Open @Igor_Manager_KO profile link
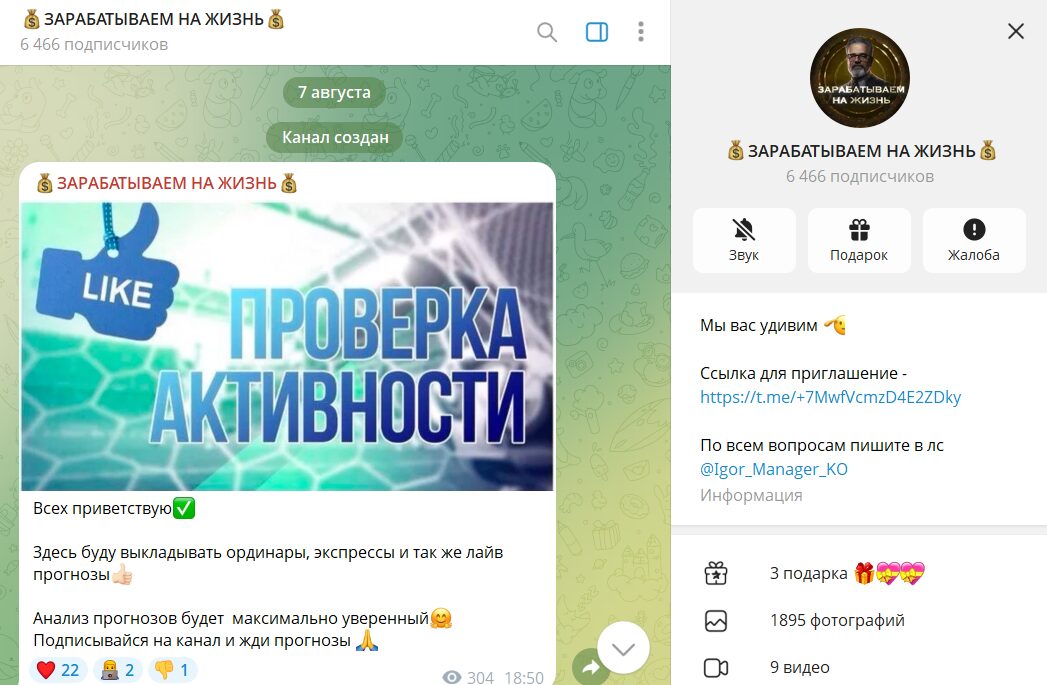The image size is (1047, 685). point(774,469)
